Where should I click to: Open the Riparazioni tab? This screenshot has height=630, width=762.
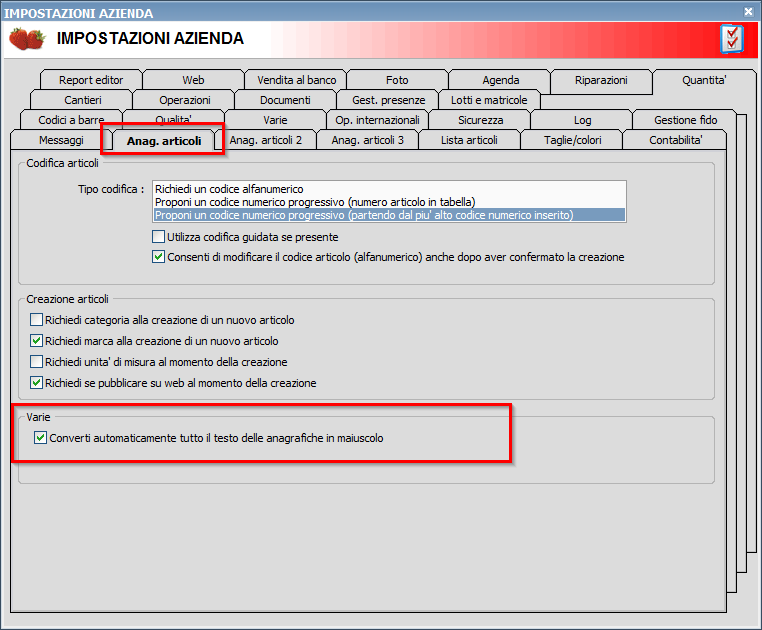point(601,80)
